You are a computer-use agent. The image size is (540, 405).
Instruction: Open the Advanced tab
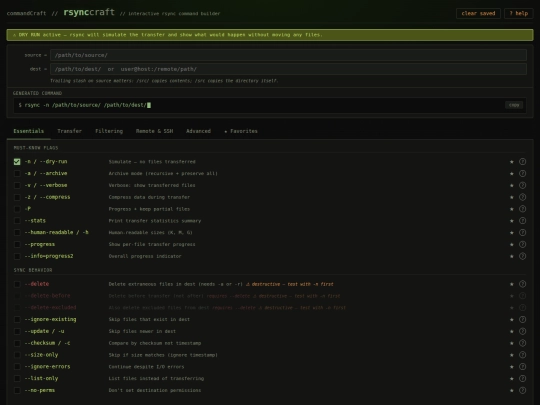pos(198,131)
